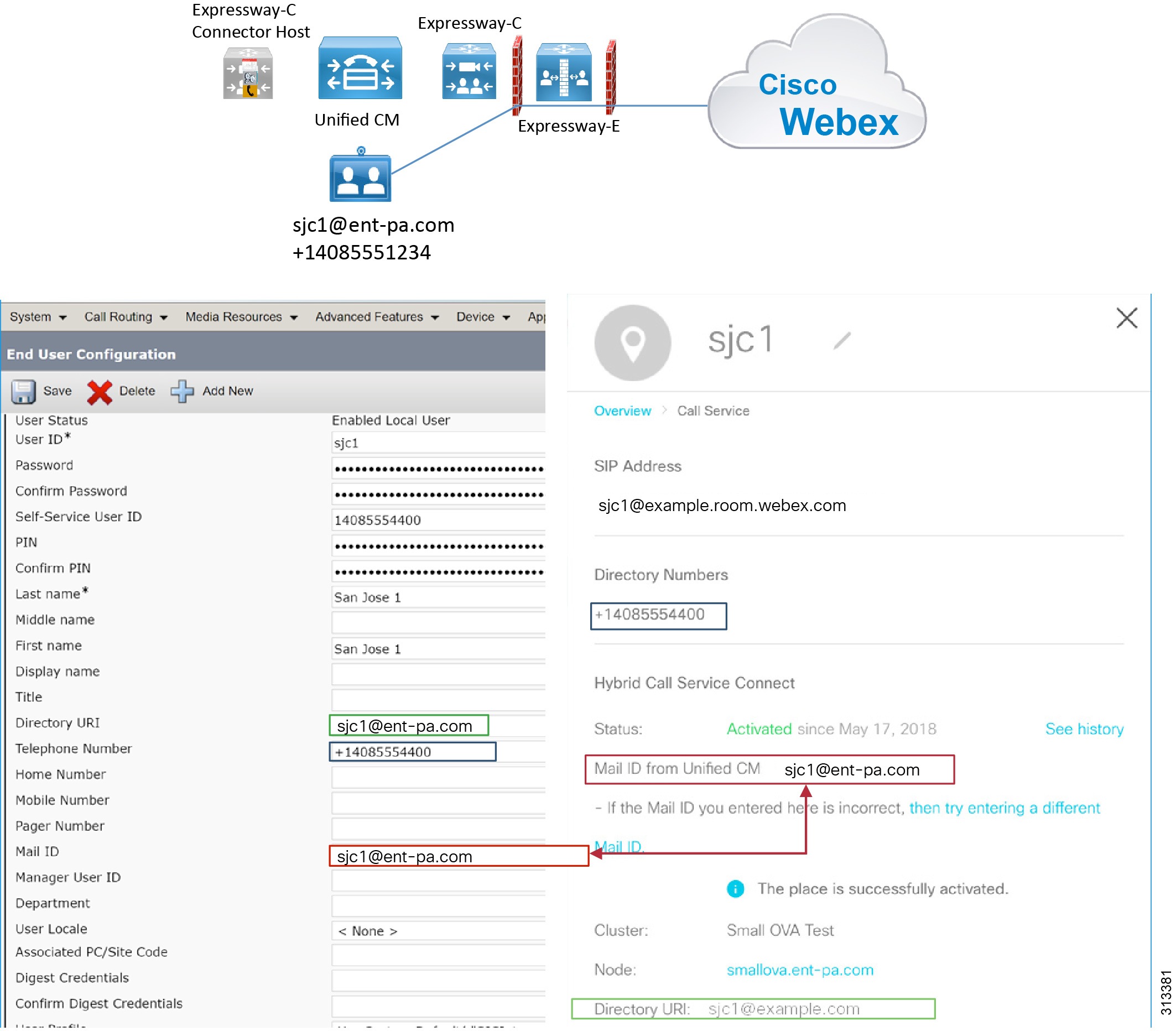The width and height of the screenshot is (1176, 1031).
Task: Open the smallova.ent-pa.com node link
Action: click(800, 971)
